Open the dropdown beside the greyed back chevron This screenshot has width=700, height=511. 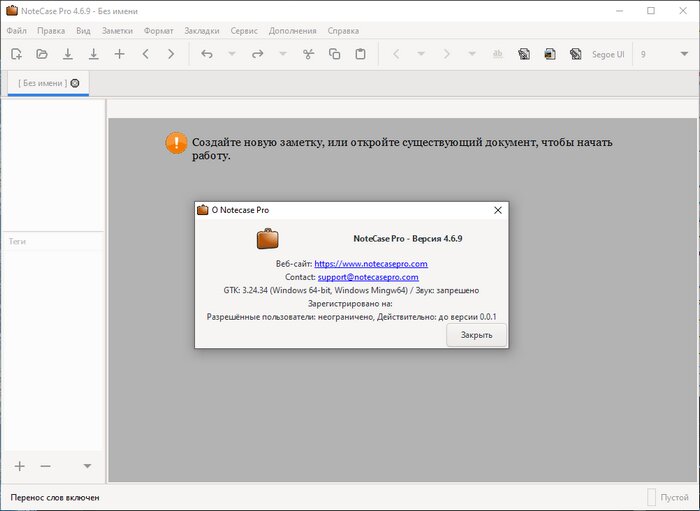(x=421, y=54)
